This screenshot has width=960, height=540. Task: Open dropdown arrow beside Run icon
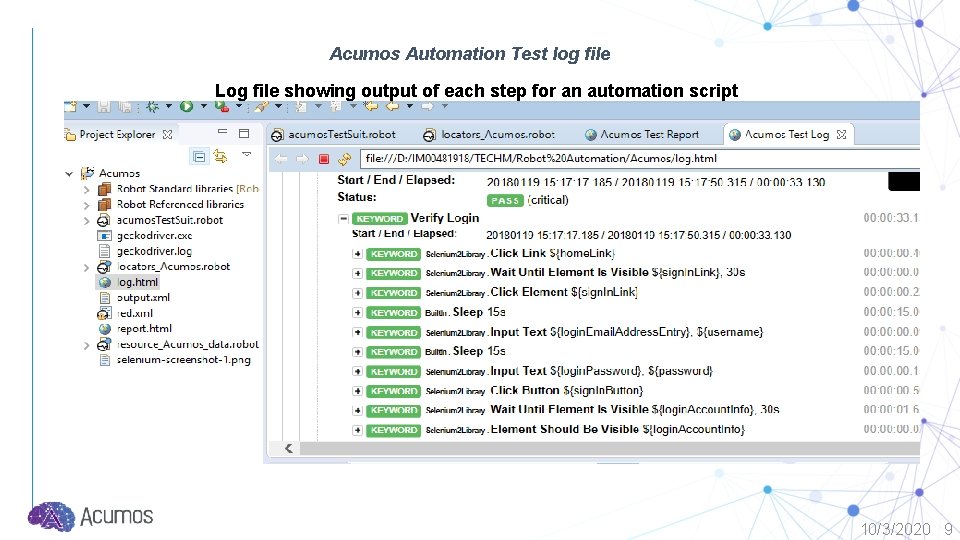tap(203, 107)
